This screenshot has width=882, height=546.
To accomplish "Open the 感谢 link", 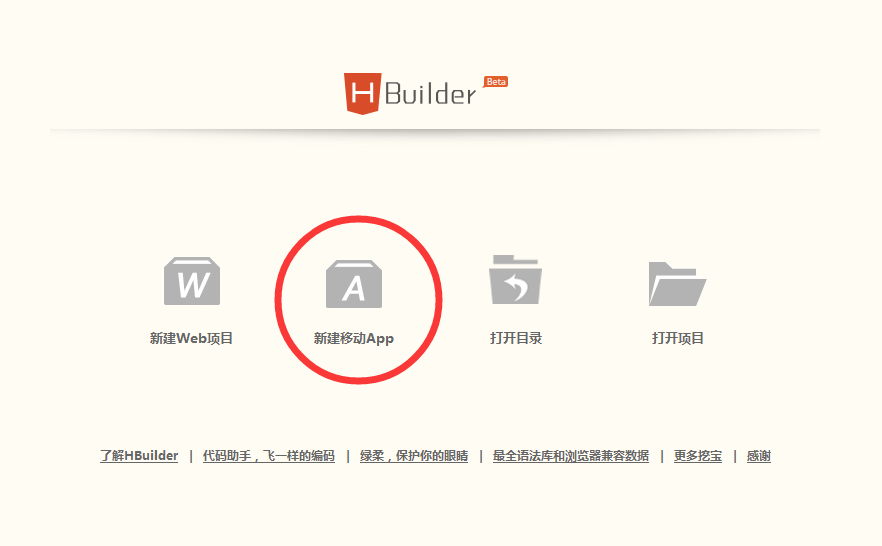I will 759,456.
